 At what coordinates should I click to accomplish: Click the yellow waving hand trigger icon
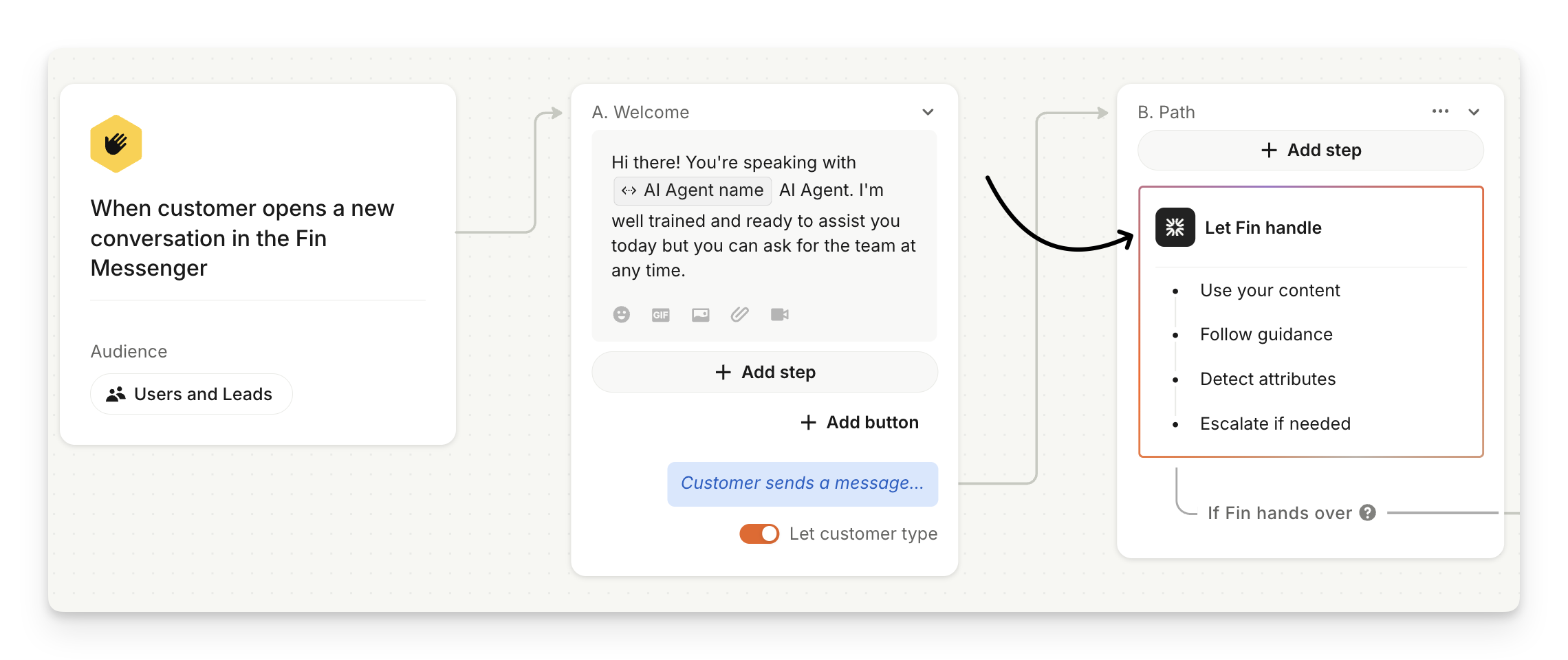116,144
